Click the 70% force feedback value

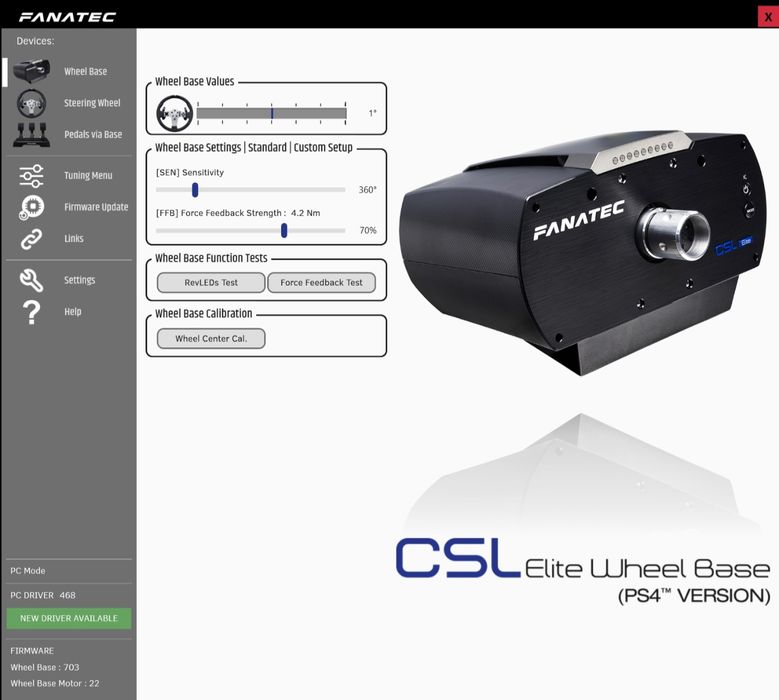368,231
